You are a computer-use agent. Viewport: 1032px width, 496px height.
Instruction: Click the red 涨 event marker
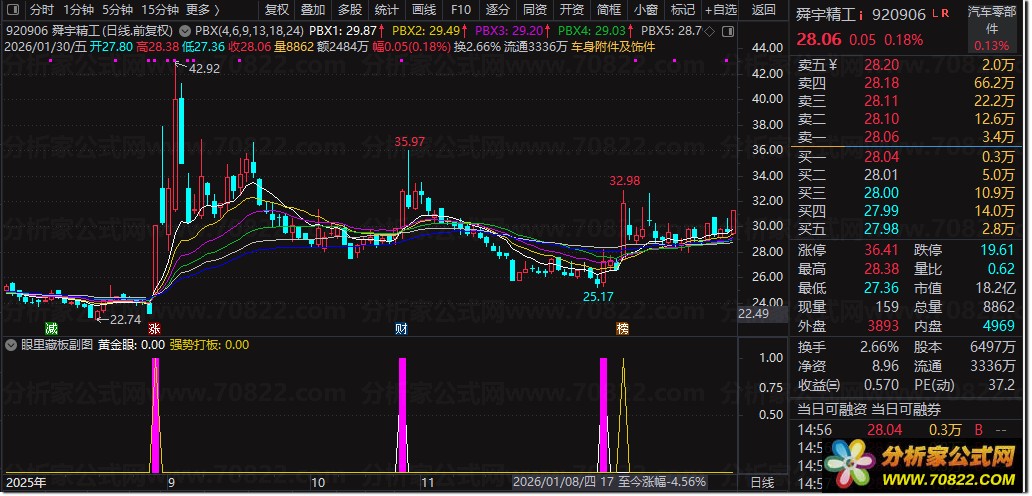155,328
